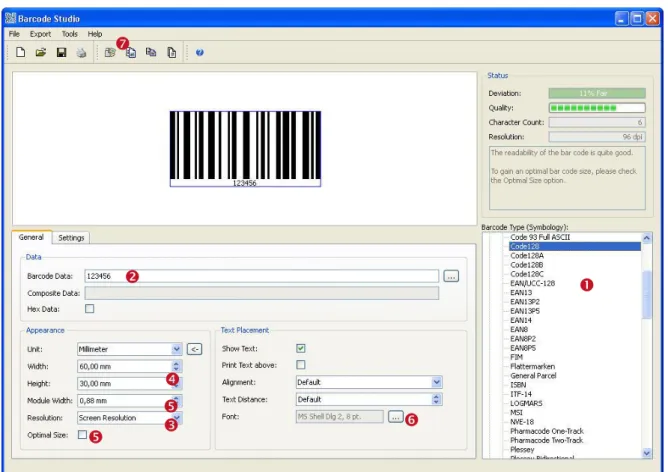Screen dimensions: 668x472
Task: Open the Unit dropdown showing Millimeter
Action: pyautogui.click(x=130, y=349)
